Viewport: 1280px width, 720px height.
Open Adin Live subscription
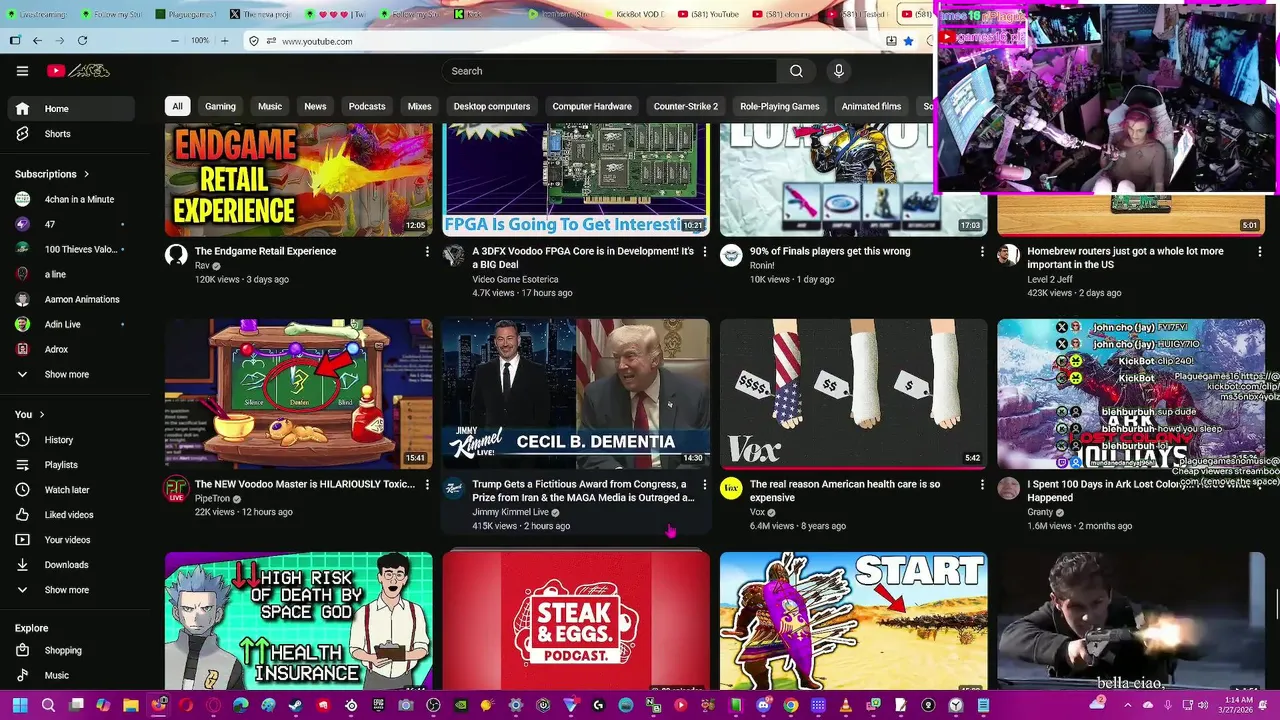[70, 324]
